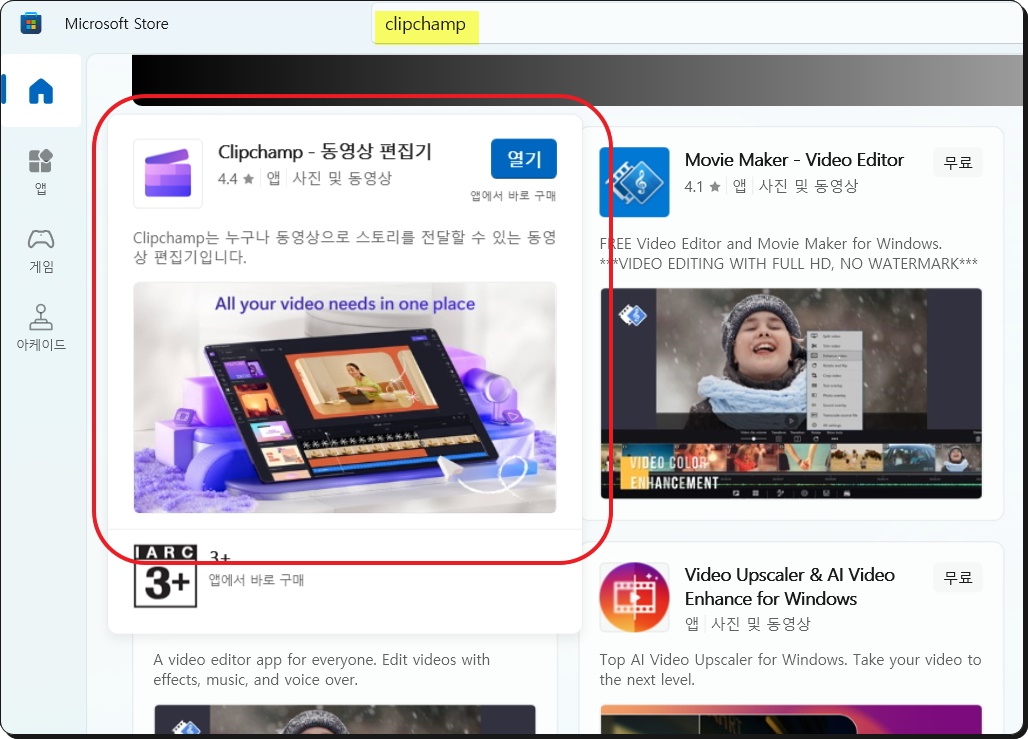Image resolution: width=1028 pixels, height=739 pixels.
Task: Click Movie Maker screenshot with snowy child
Action: pos(791,393)
